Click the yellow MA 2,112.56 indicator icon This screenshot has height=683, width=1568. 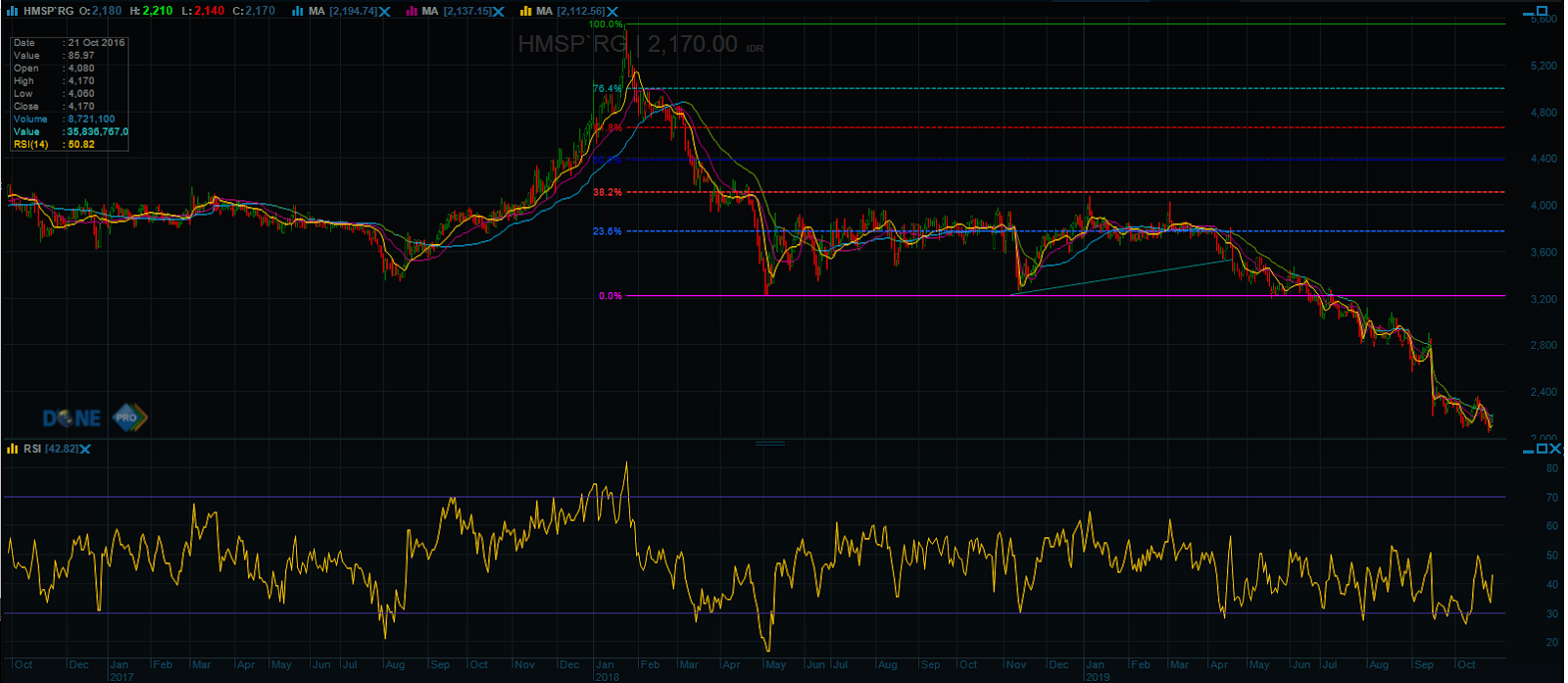tap(526, 11)
